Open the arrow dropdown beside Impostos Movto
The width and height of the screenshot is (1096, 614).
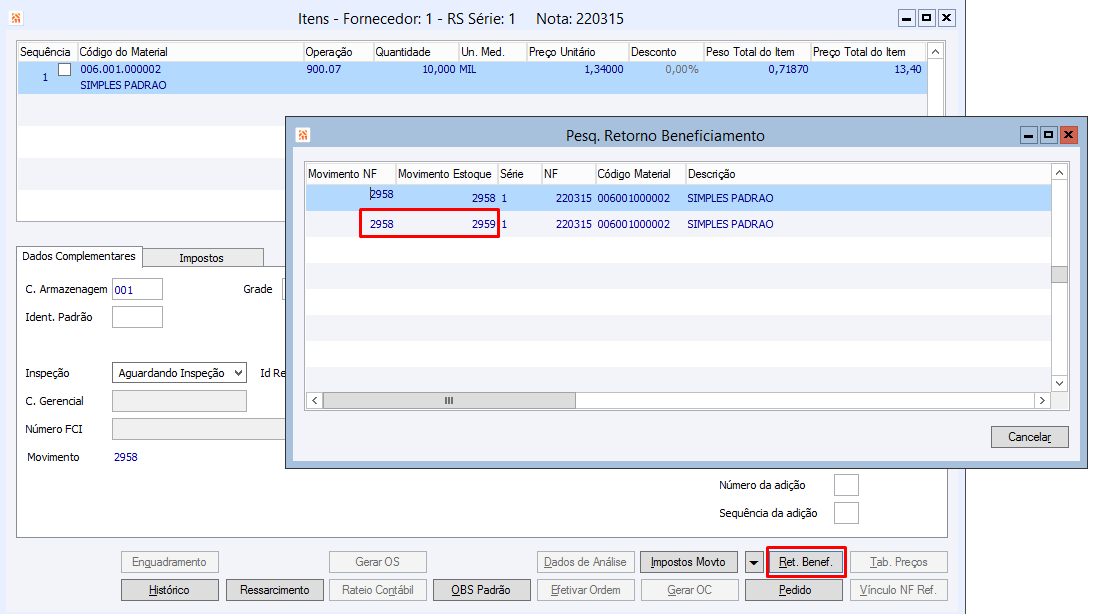click(x=754, y=562)
